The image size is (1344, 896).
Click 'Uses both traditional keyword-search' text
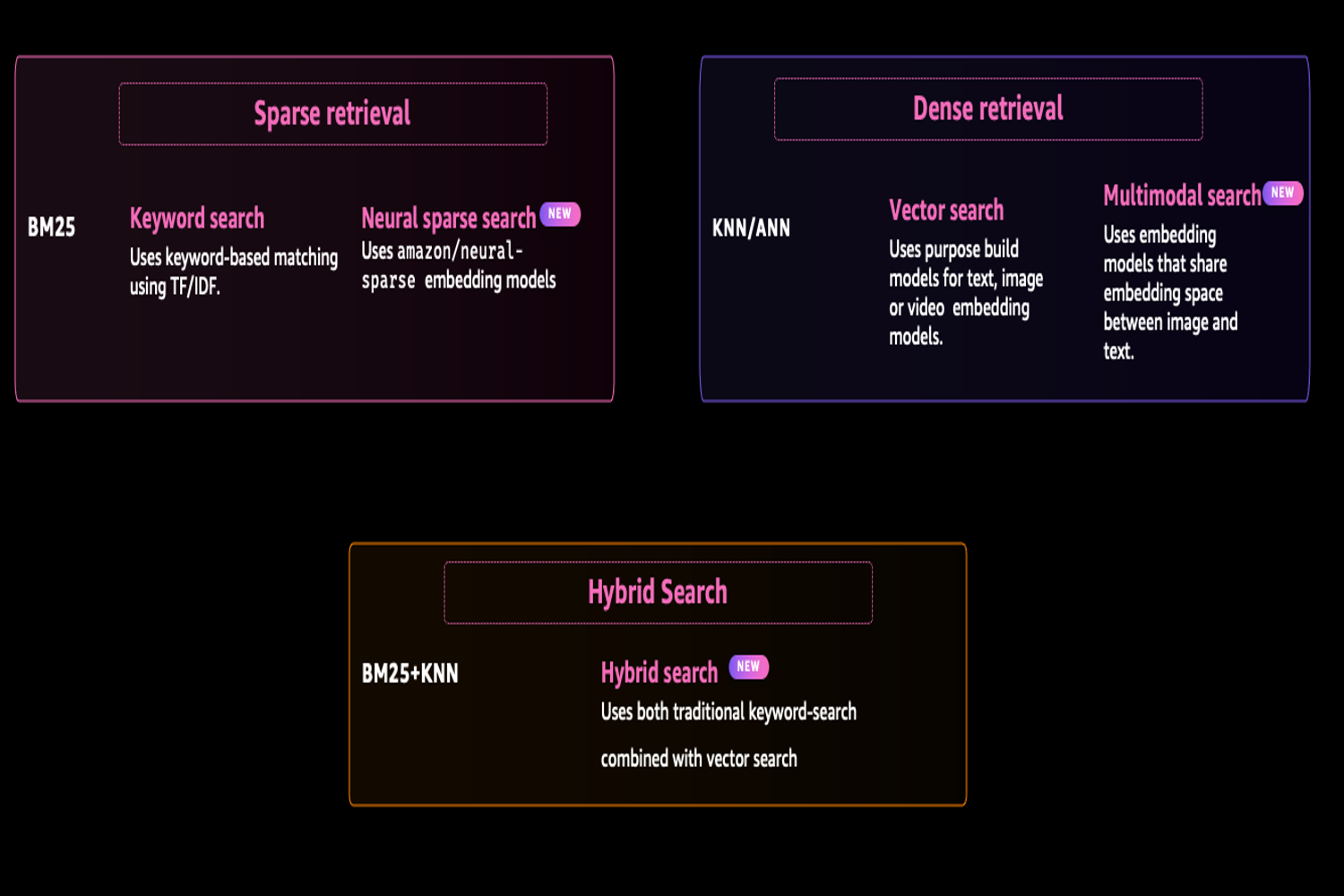(x=728, y=712)
